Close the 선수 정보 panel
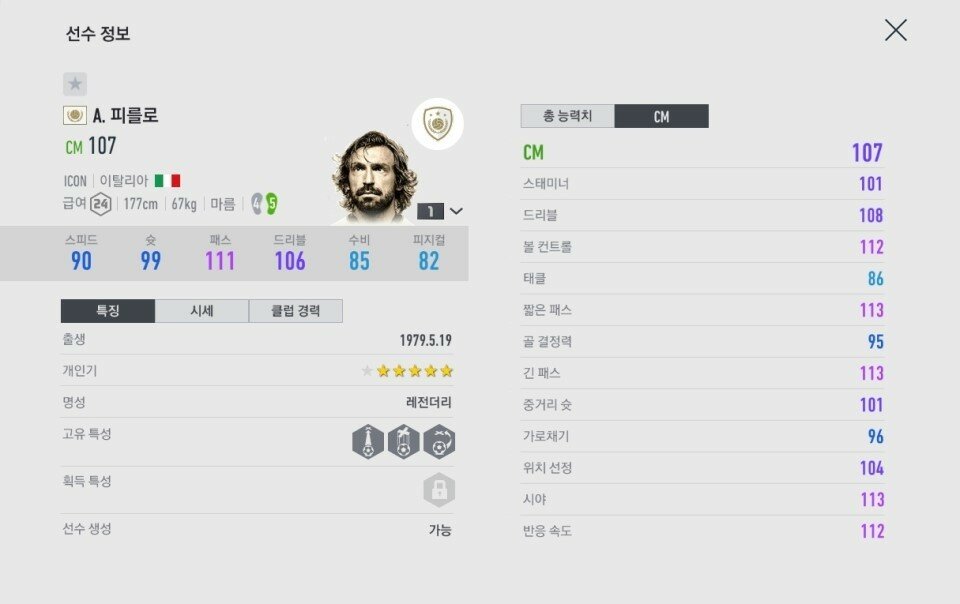Screen dimensions: 960x604 895,30
